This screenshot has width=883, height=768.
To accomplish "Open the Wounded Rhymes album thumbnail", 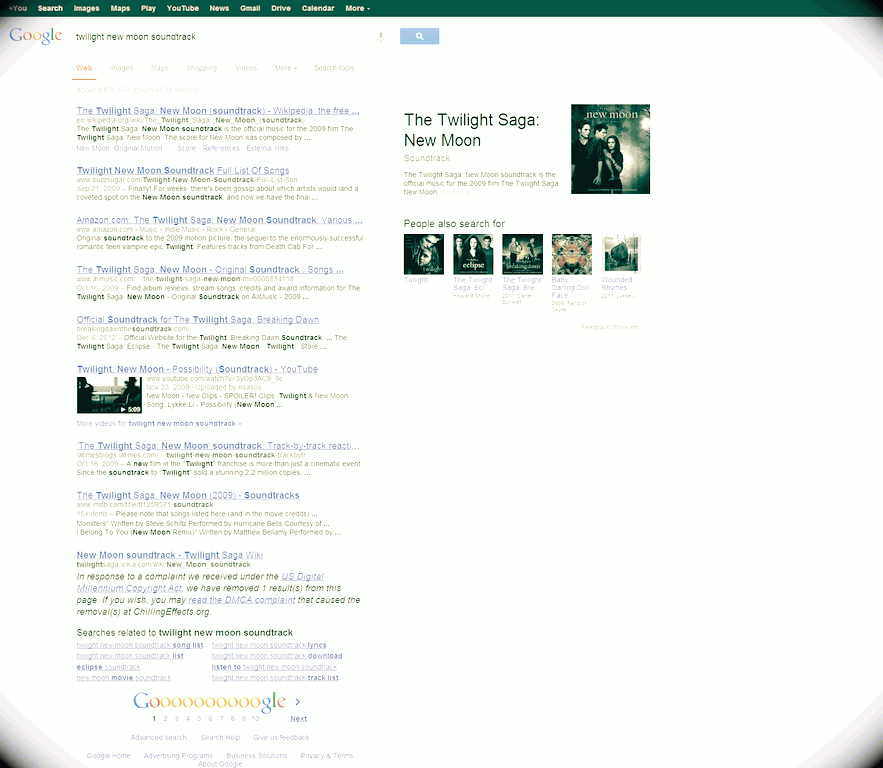I will 621,254.
